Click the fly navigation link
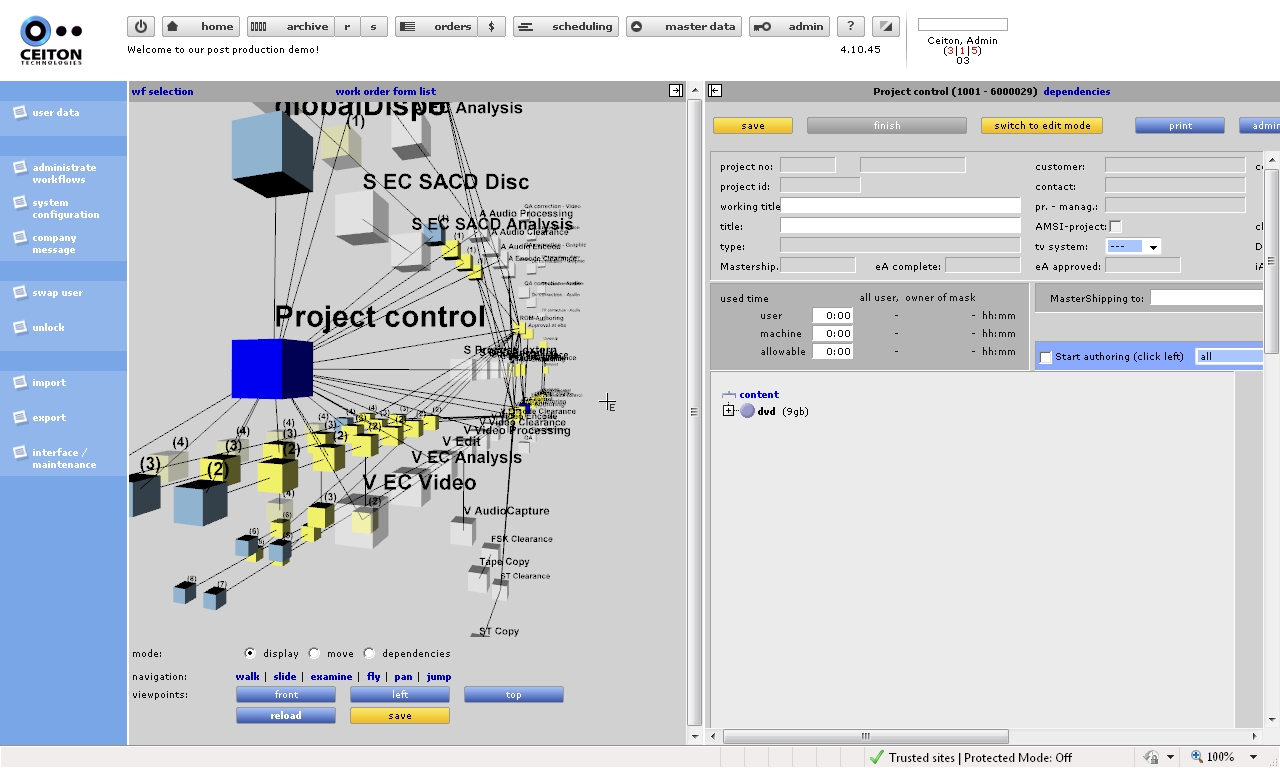 pos(373,677)
